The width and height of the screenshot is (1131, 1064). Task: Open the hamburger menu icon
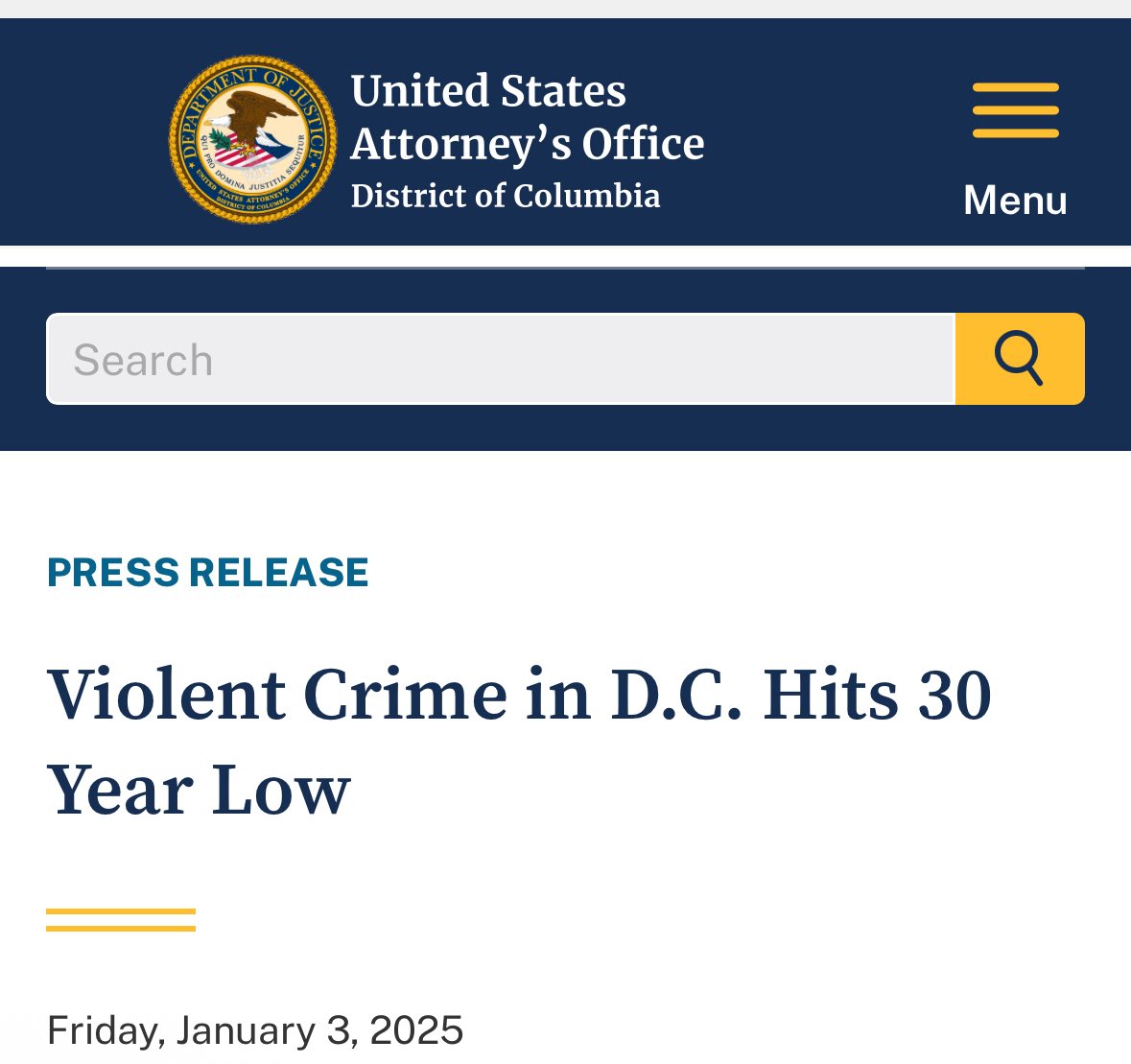tap(1015, 110)
